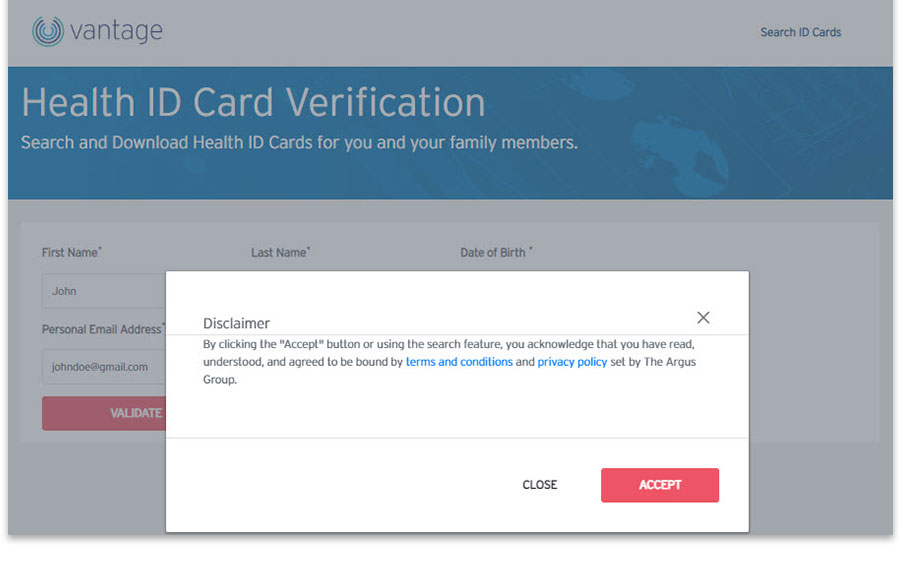Open the terms and conditions link

coord(459,362)
